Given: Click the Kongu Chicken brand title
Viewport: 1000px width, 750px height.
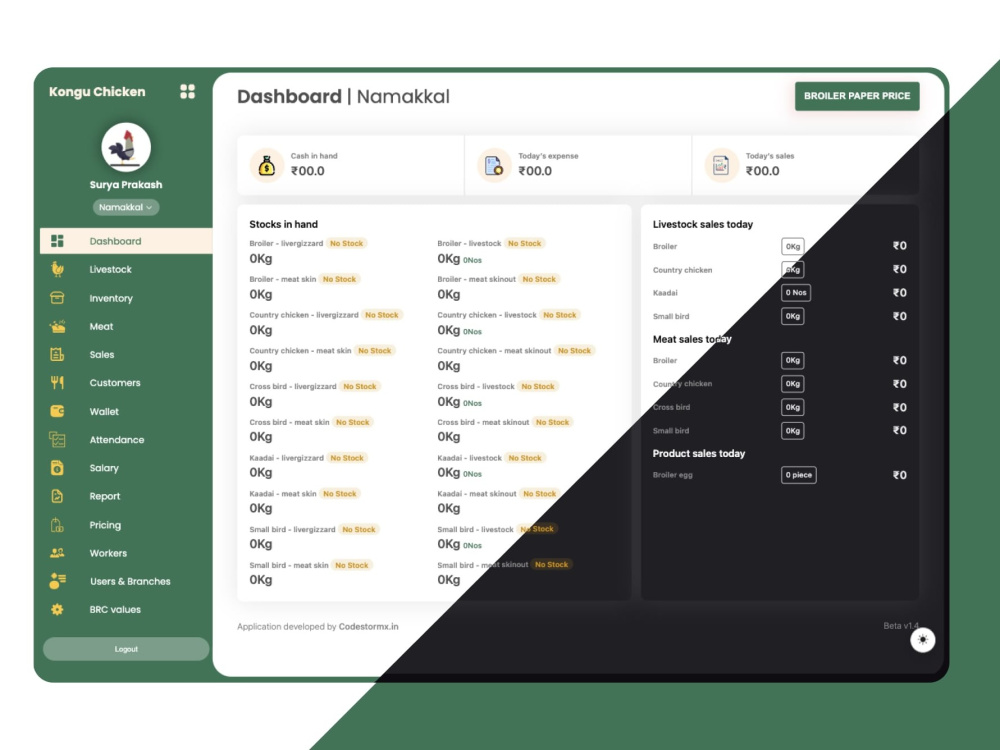Looking at the screenshot, I should tap(97, 92).
